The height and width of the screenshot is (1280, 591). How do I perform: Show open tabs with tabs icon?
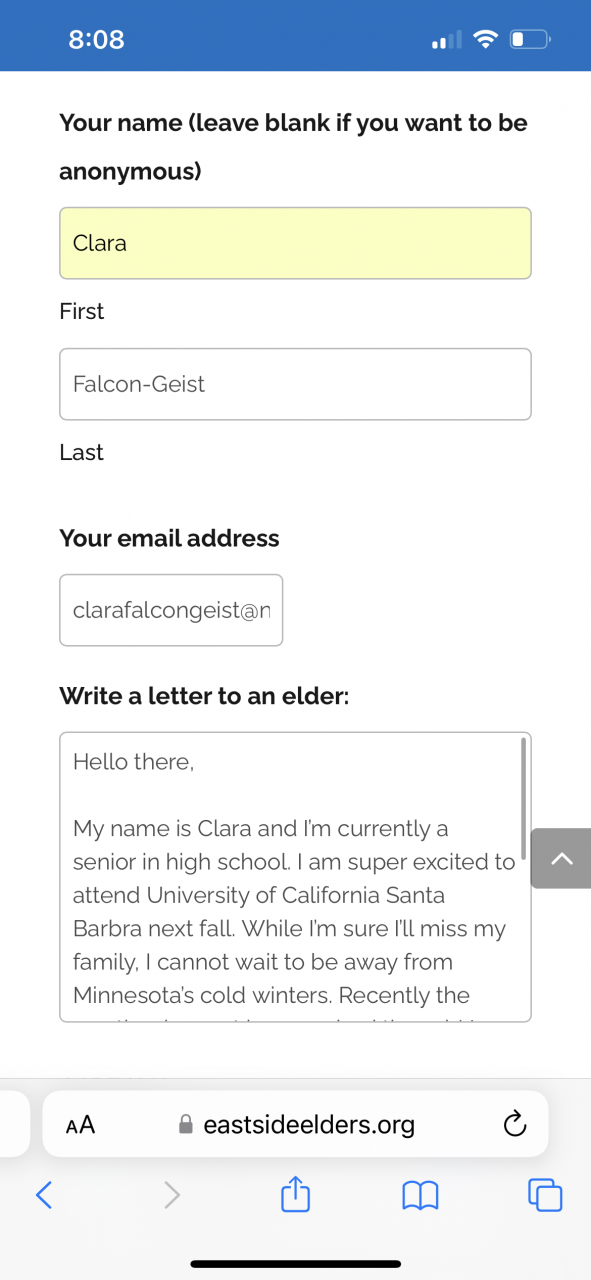[x=545, y=1194]
